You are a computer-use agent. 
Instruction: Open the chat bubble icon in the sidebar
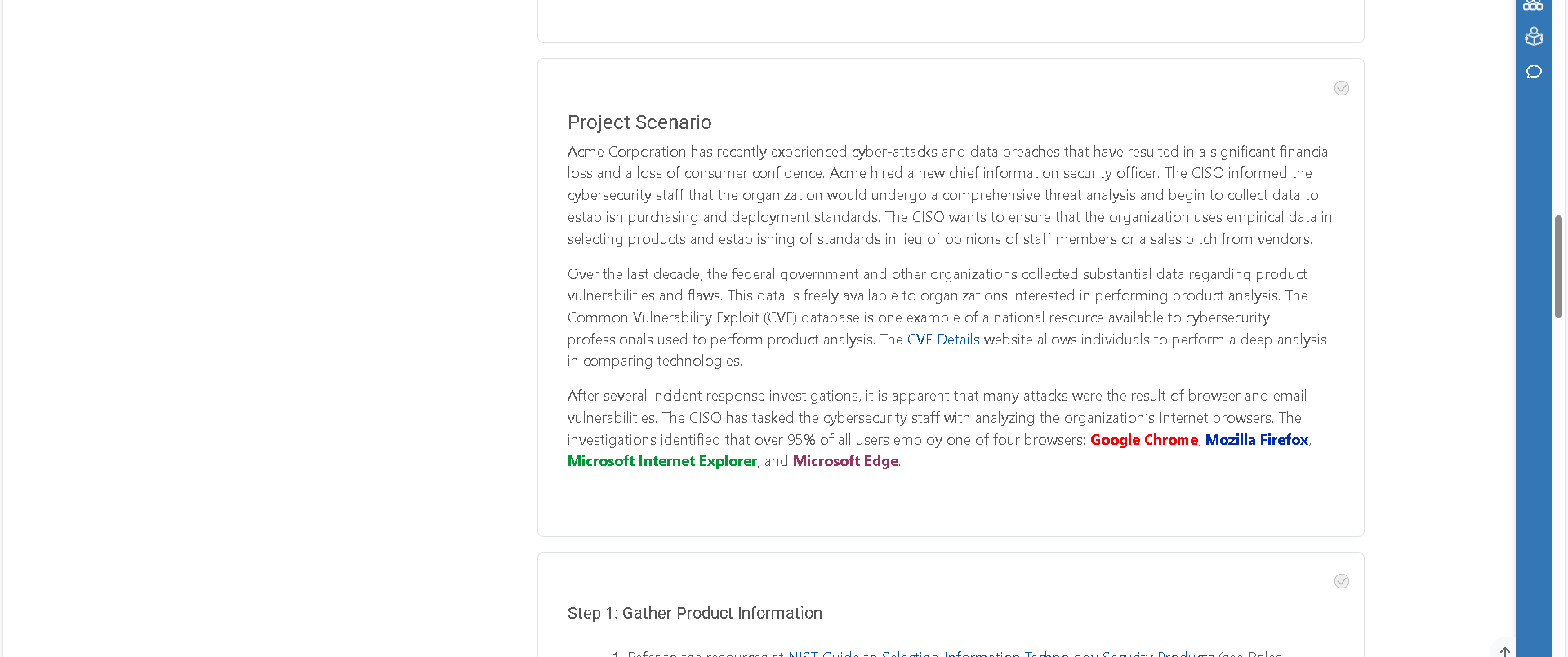coord(1534,72)
